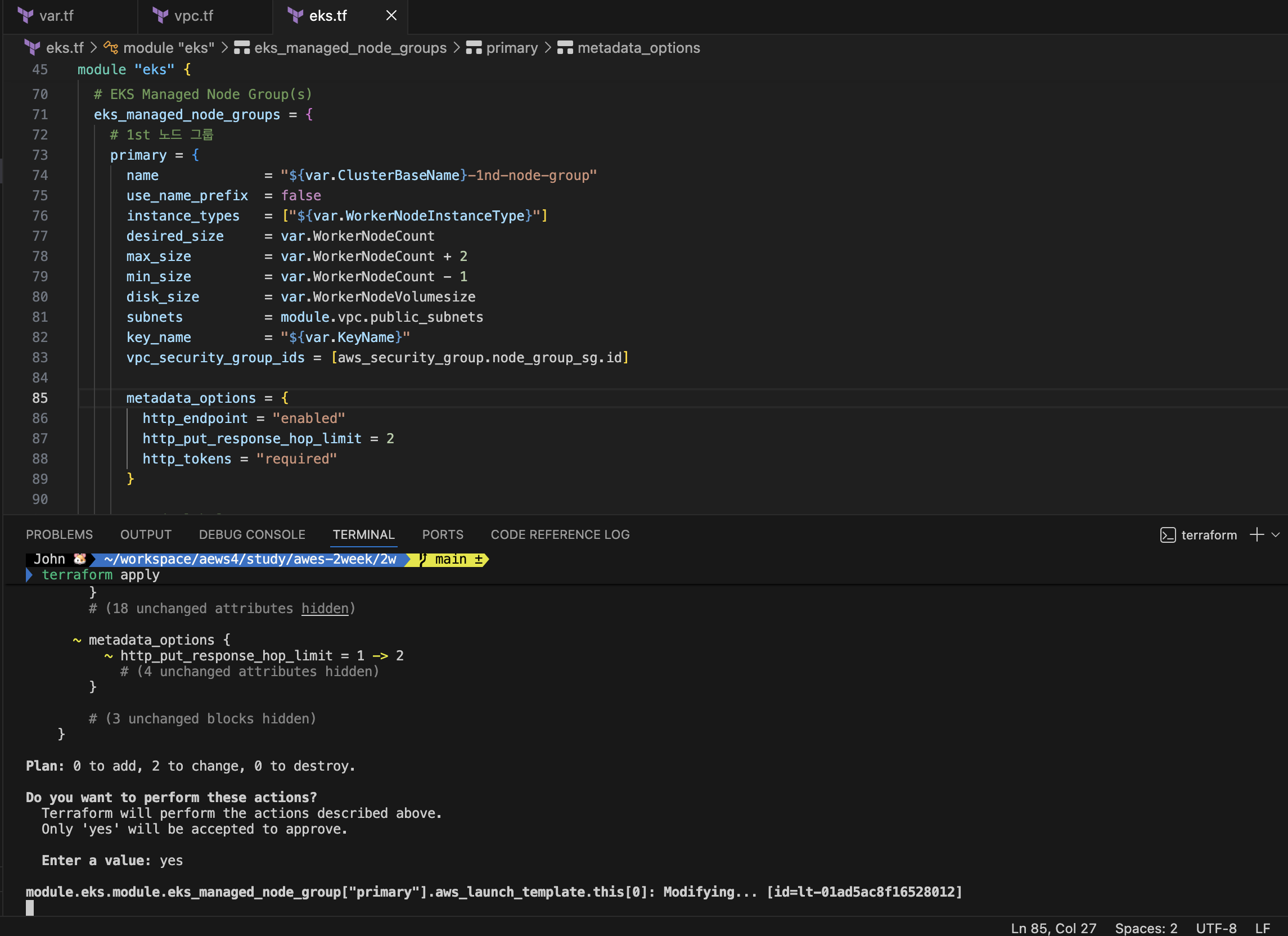Click http_put_response_hop_limit in editor line 87
1288x936 pixels.
pos(251,438)
